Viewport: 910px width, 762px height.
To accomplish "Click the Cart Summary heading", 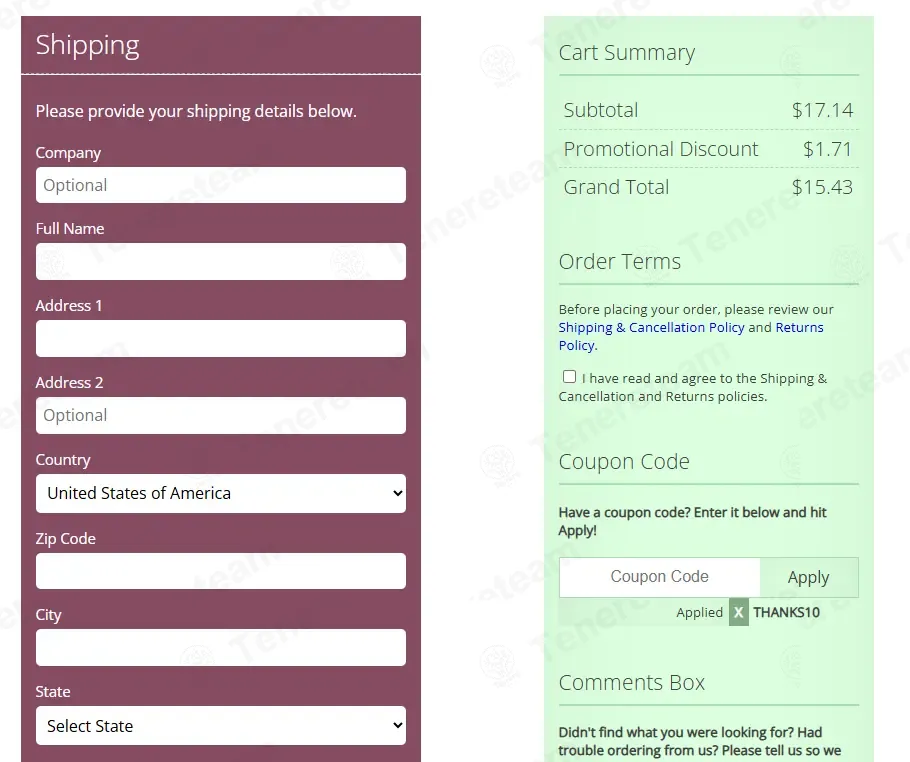I will point(627,53).
